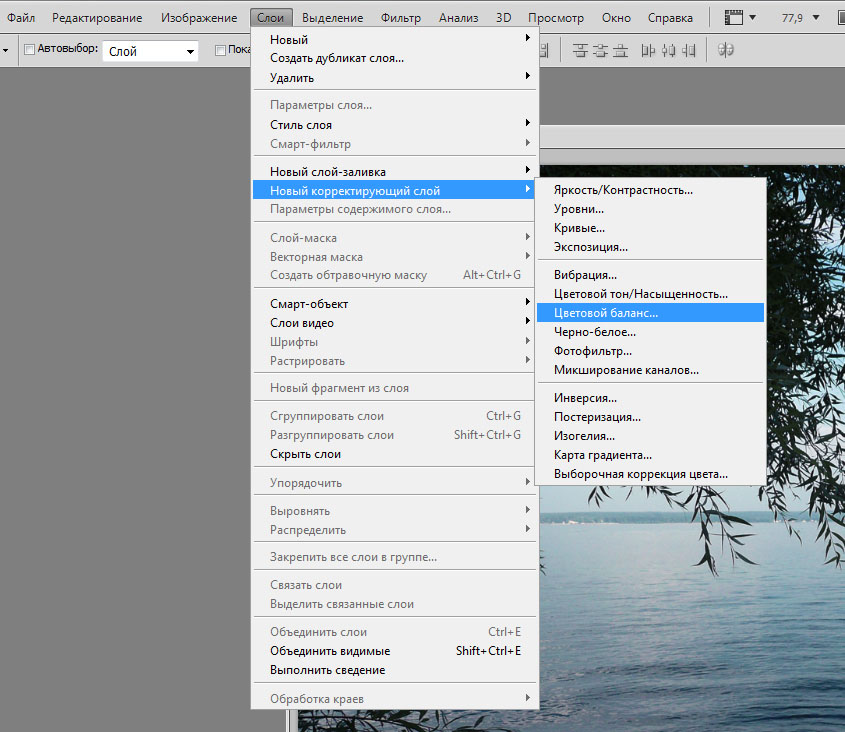This screenshot has width=845, height=732.
Task: Open the 3D menu
Action: point(503,18)
